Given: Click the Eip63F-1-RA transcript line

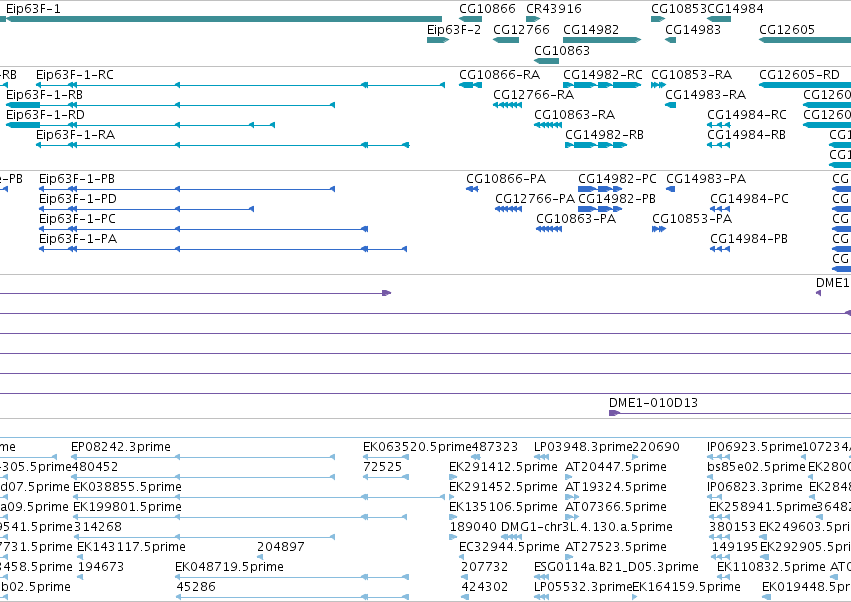Looking at the screenshot, I should 223,145.
